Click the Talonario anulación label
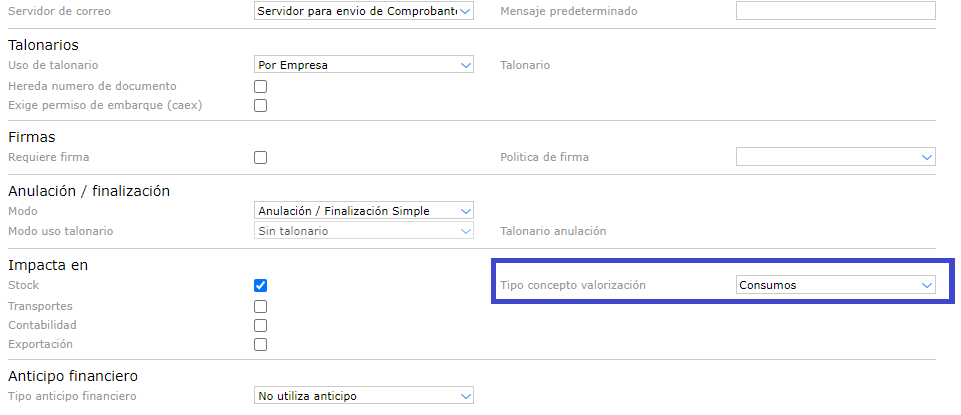This screenshot has height=415, width=961. [x=553, y=231]
